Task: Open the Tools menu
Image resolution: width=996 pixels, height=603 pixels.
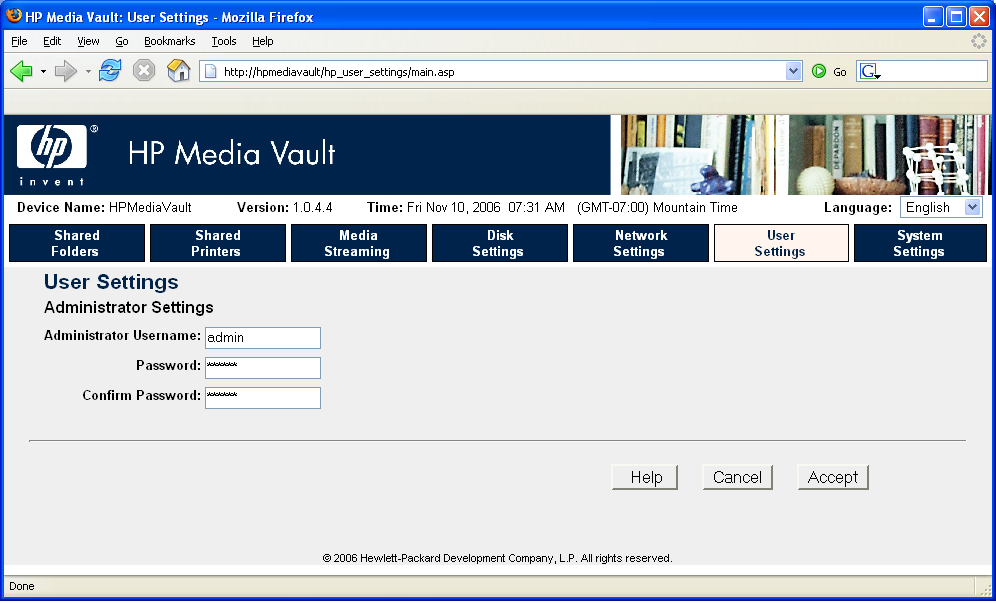Action: click(x=224, y=41)
